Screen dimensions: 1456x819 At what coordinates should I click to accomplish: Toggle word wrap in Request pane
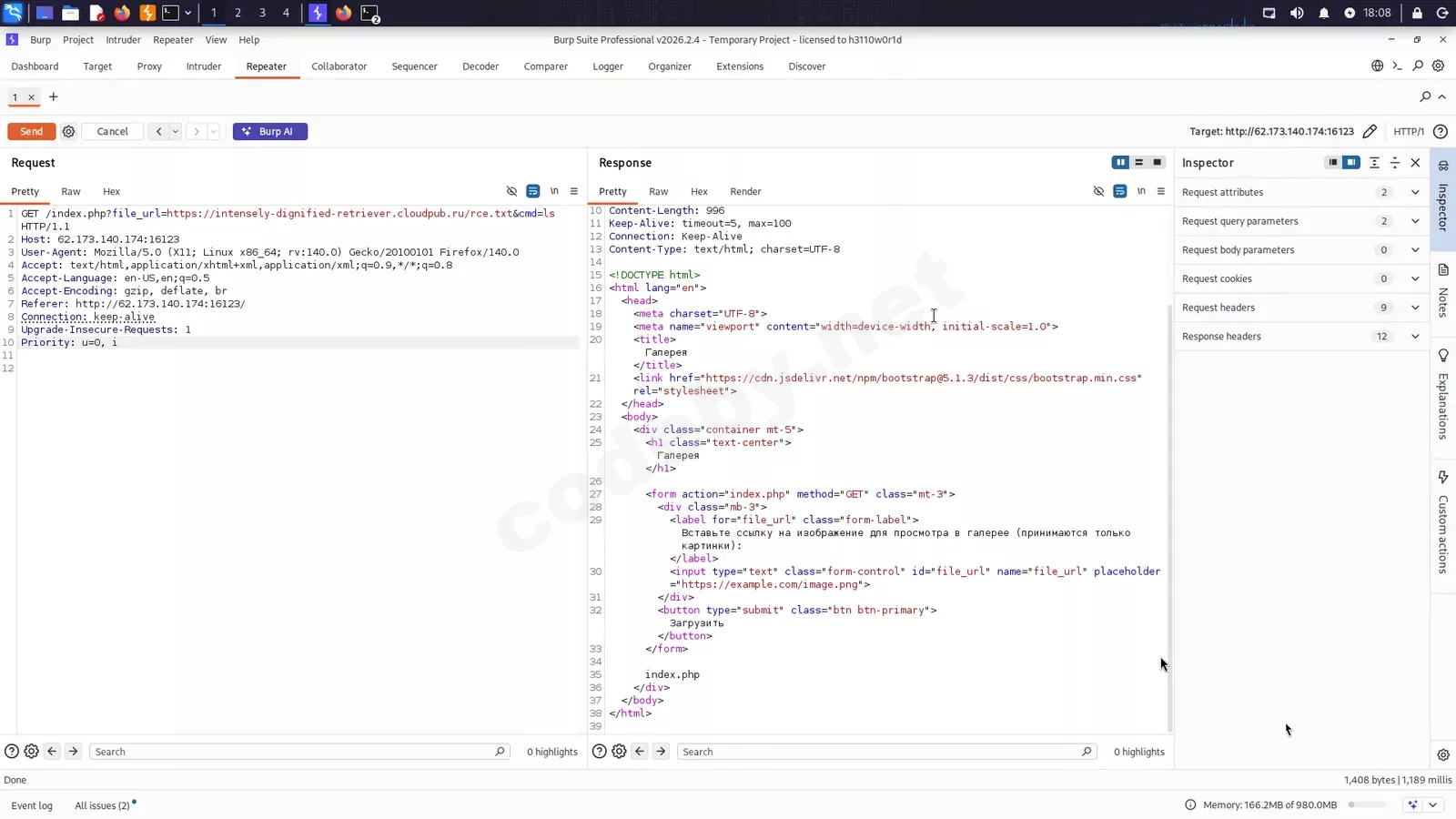click(x=532, y=191)
